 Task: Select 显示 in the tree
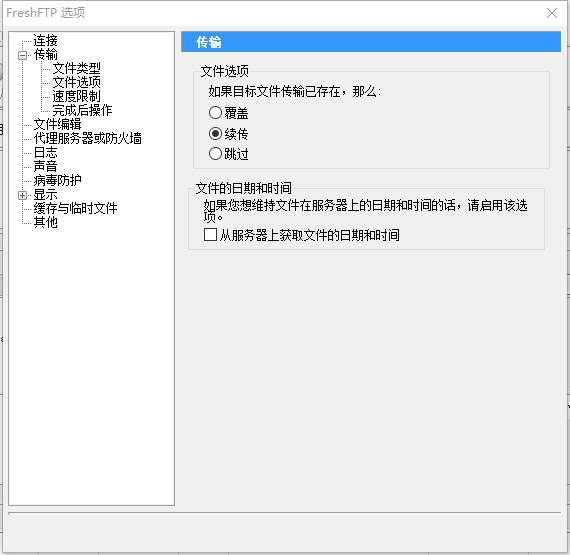coord(45,194)
